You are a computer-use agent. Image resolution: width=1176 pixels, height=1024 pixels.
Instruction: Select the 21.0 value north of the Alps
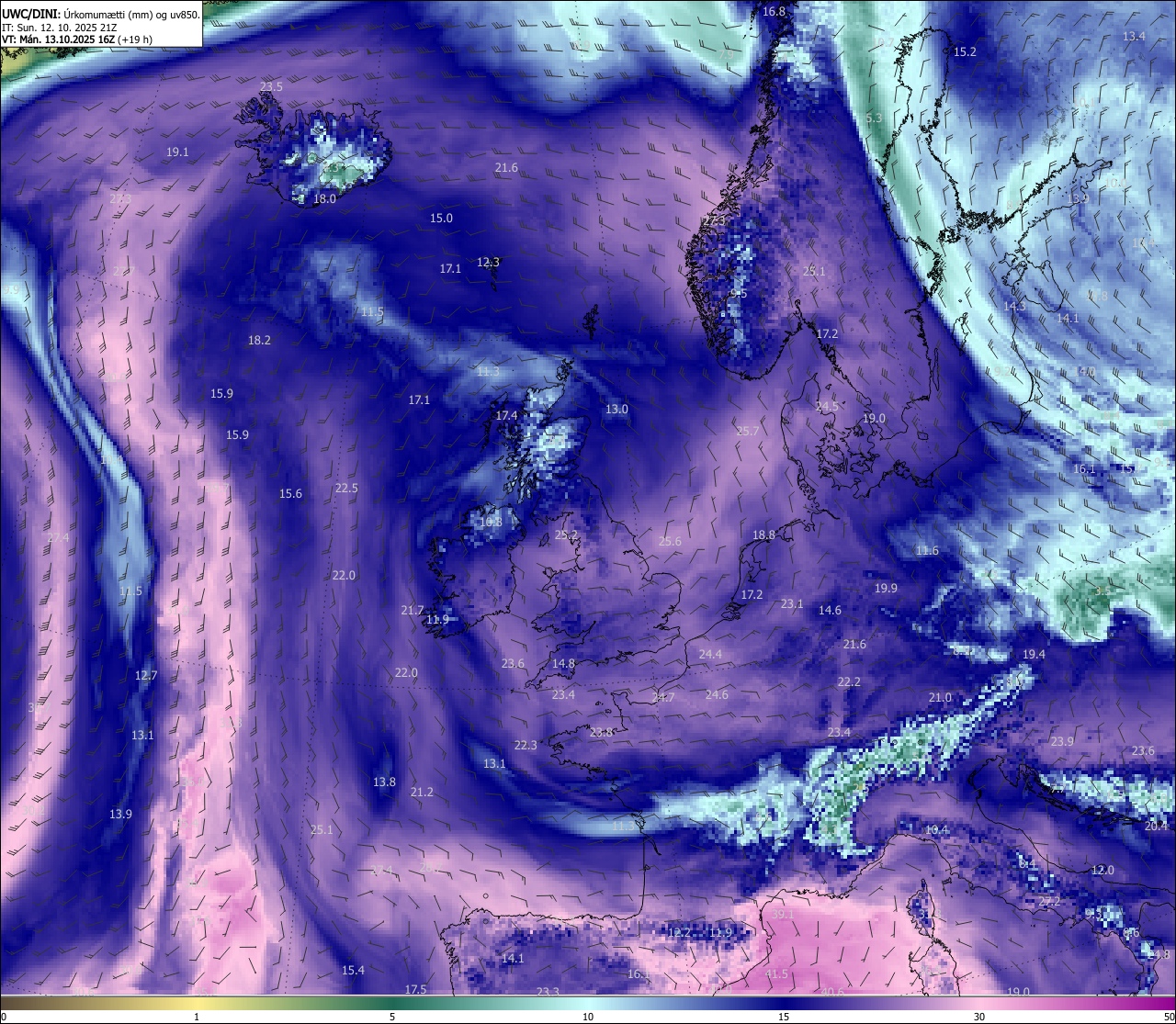click(x=940, y=698)
